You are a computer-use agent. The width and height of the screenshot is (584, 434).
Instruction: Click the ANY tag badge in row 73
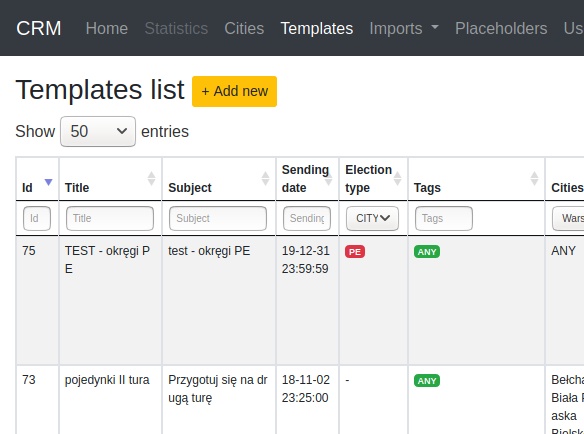(427, 381)
